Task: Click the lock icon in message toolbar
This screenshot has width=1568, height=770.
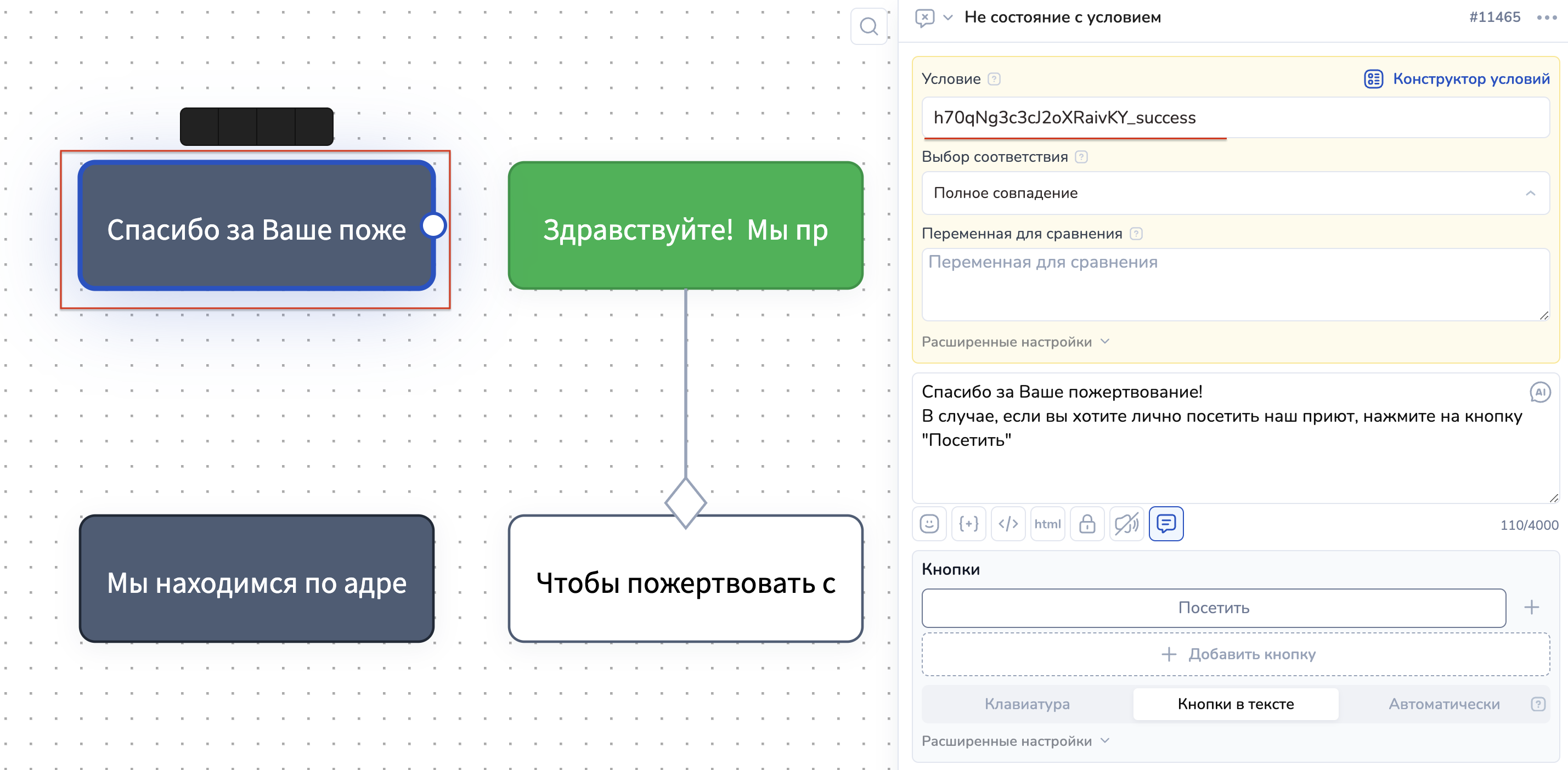Action: point(1087,523)
